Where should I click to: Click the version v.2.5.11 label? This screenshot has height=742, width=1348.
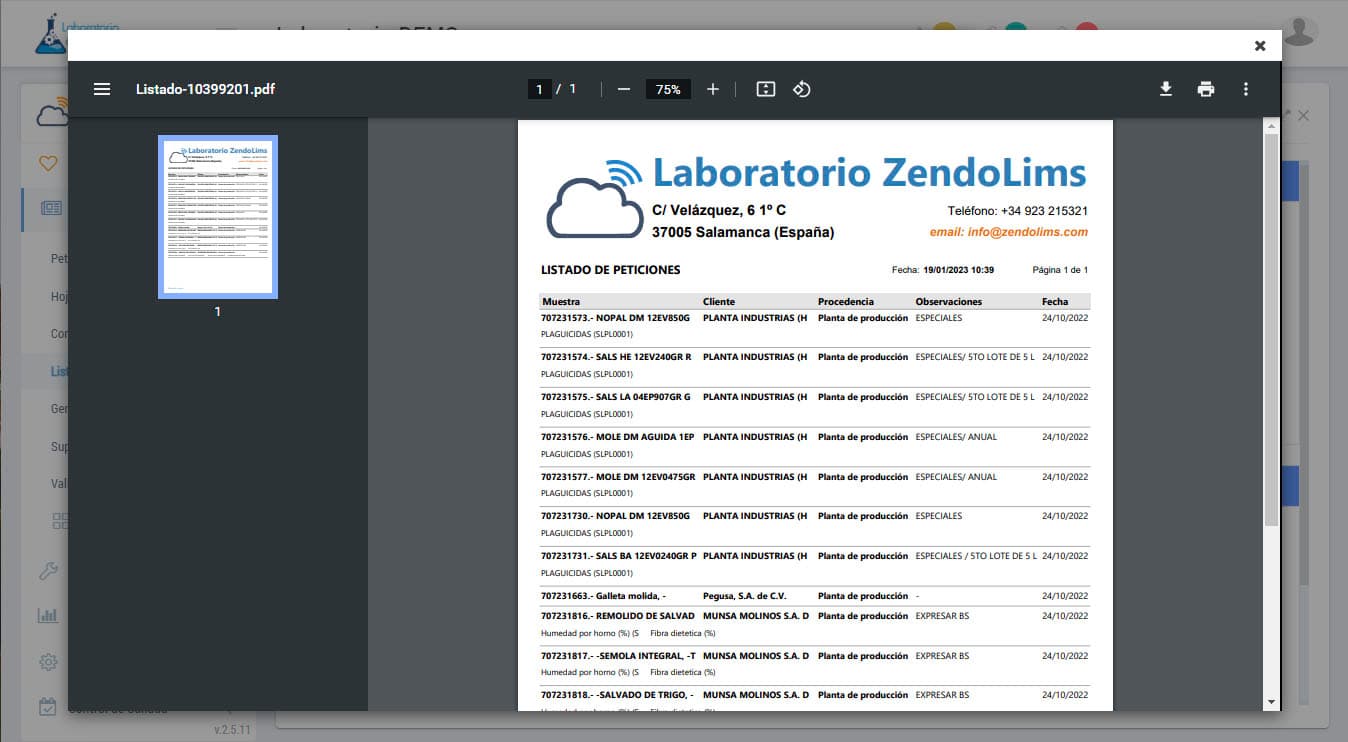pyautogui.click(x=233, y=730)
